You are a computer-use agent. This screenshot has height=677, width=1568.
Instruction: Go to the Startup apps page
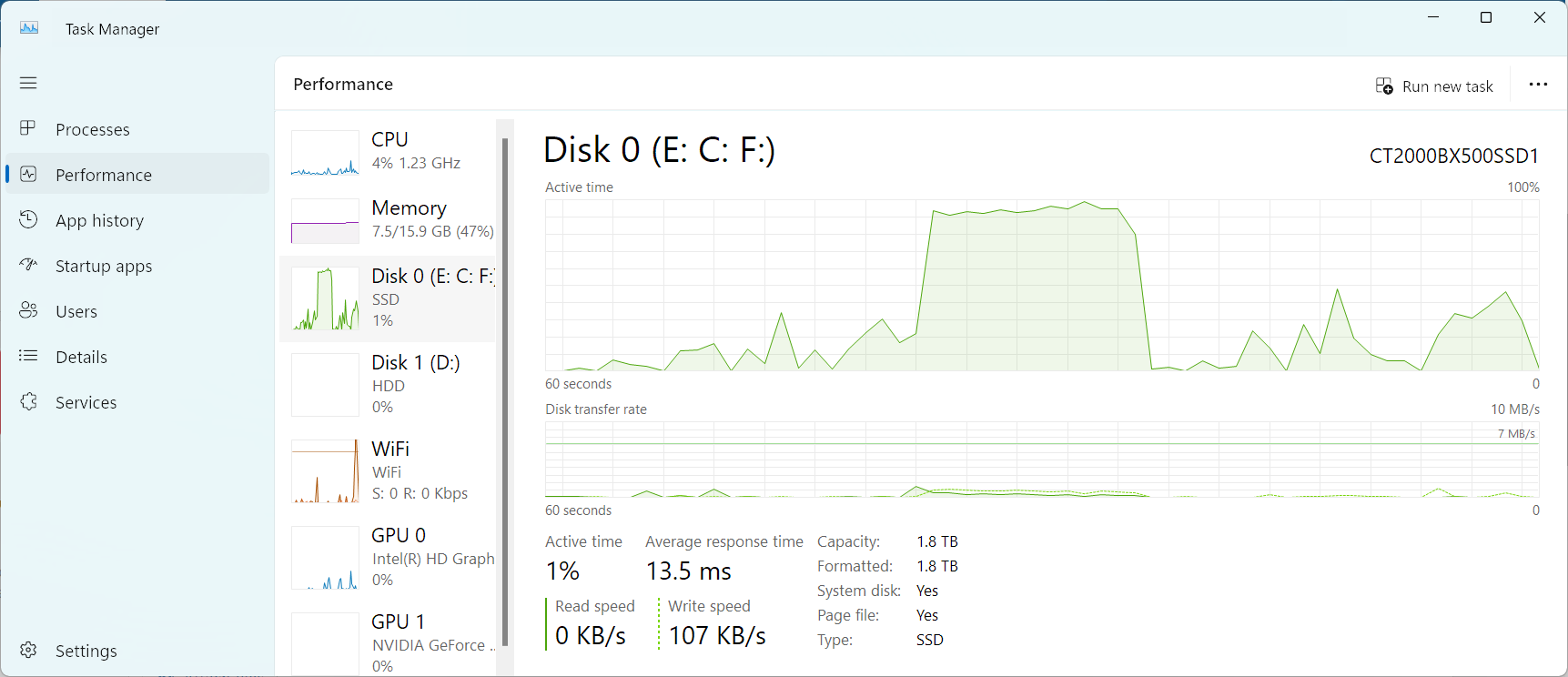click(104, 266)
